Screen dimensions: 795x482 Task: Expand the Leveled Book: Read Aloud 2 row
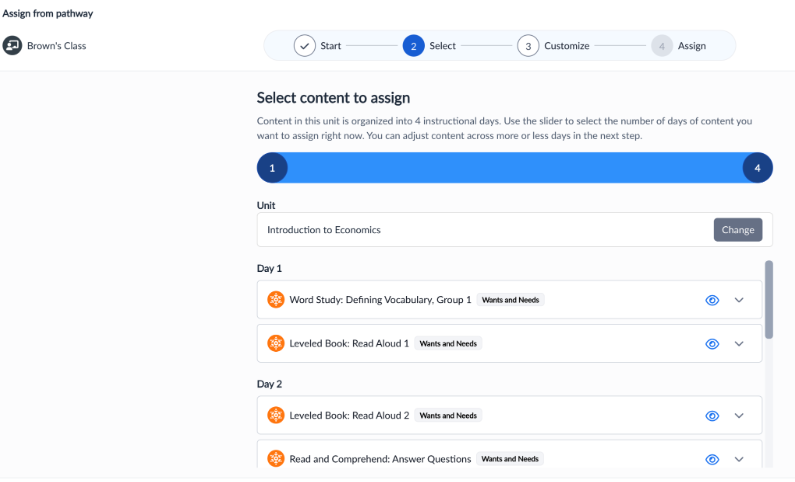coord(740,416)
